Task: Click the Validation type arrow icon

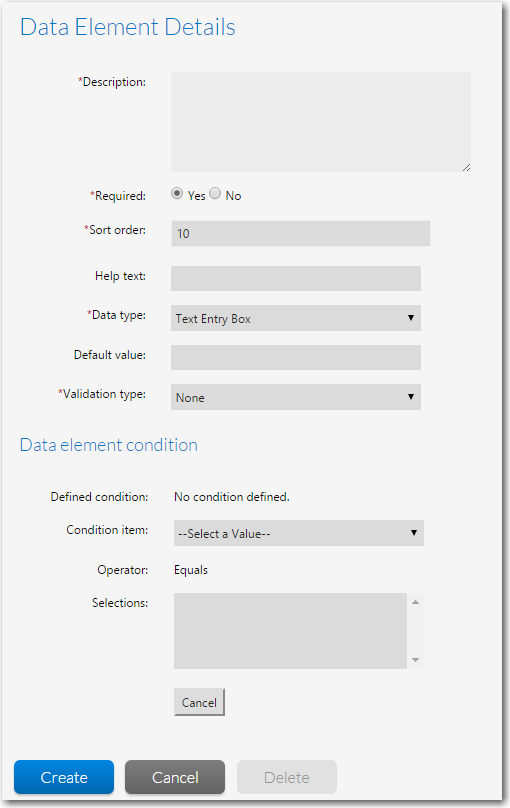Action: 411,396
